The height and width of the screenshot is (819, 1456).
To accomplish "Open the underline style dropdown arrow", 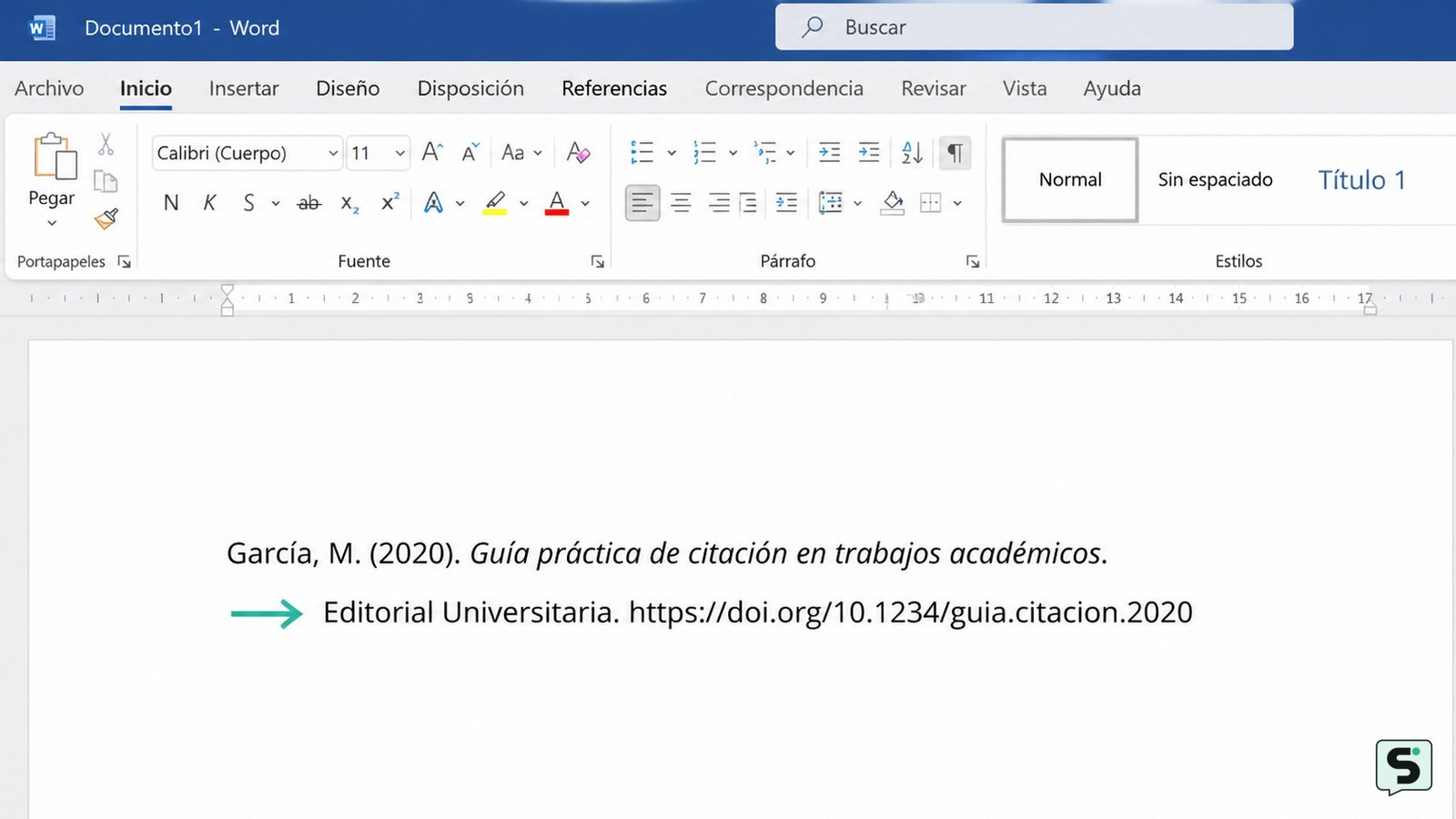I will [x=275, y=203].
